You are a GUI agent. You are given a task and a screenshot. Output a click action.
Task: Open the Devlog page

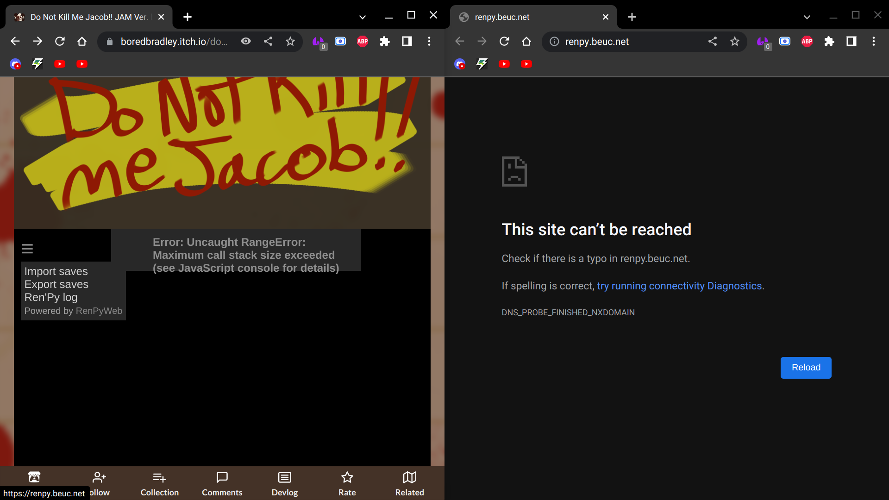(285, 484)
